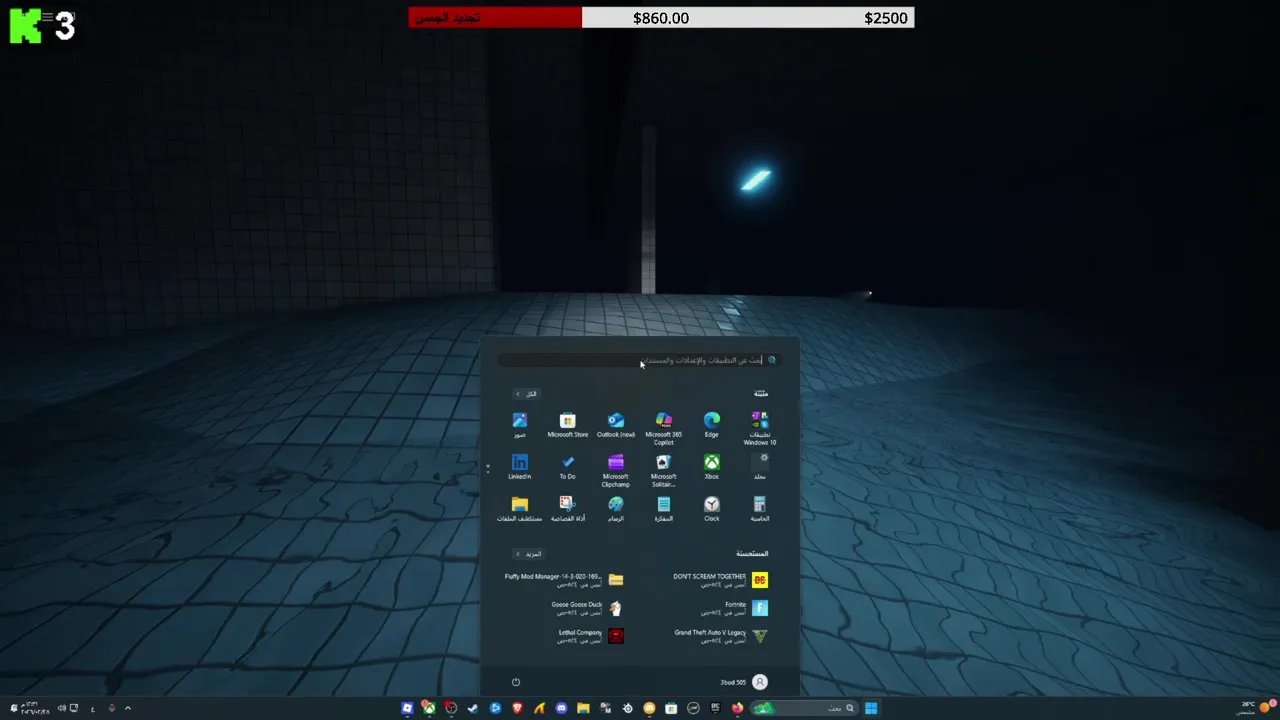Open Microsoft 365 Copilot
This screenshot has height=720, width=1280.
(x=663, y=429)
